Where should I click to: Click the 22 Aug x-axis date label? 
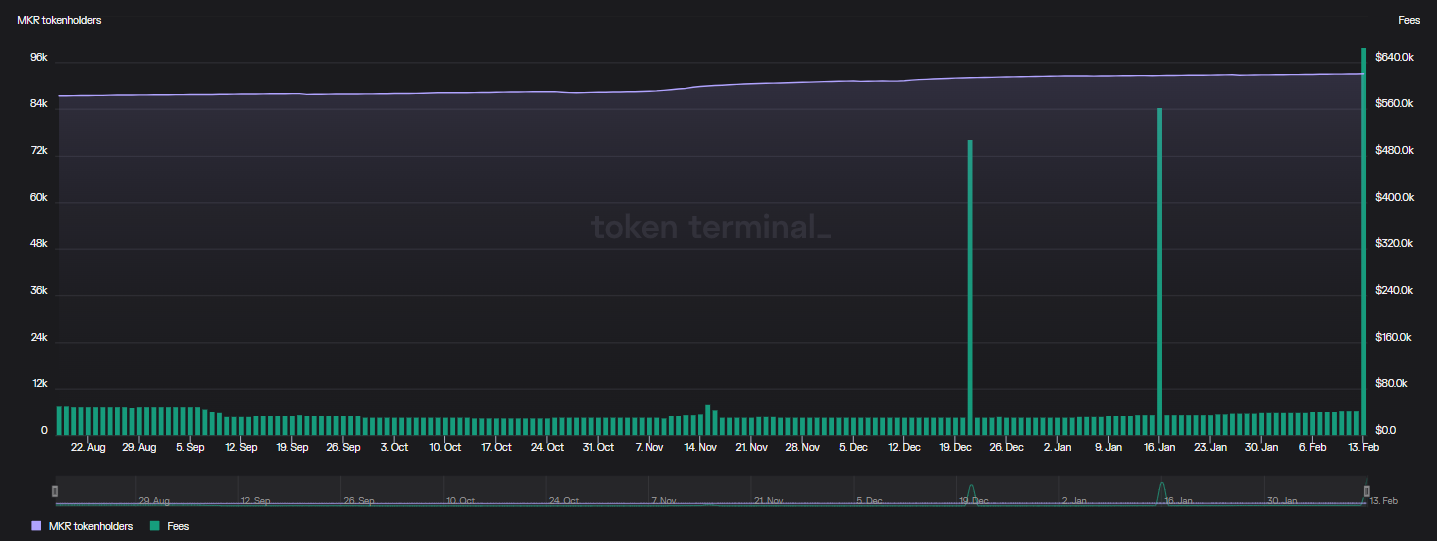coord(88,447)
